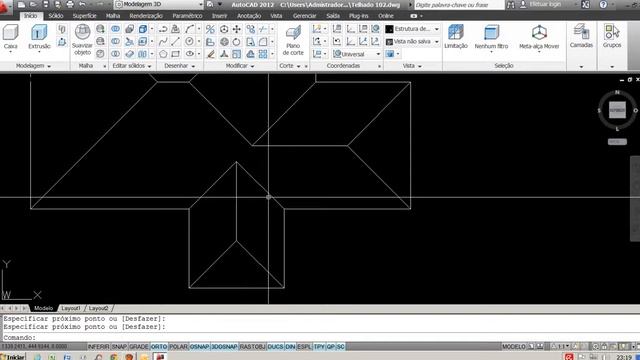
Task: Select the Line tool in Desenhar panel
Action: (x=176, y=42)
